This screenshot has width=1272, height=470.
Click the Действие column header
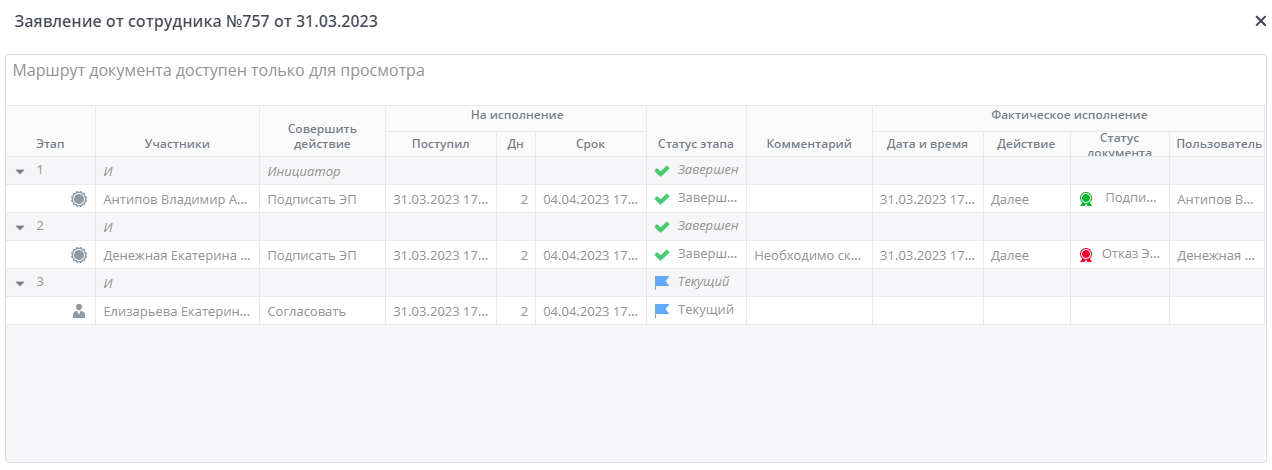(1026, 144)
